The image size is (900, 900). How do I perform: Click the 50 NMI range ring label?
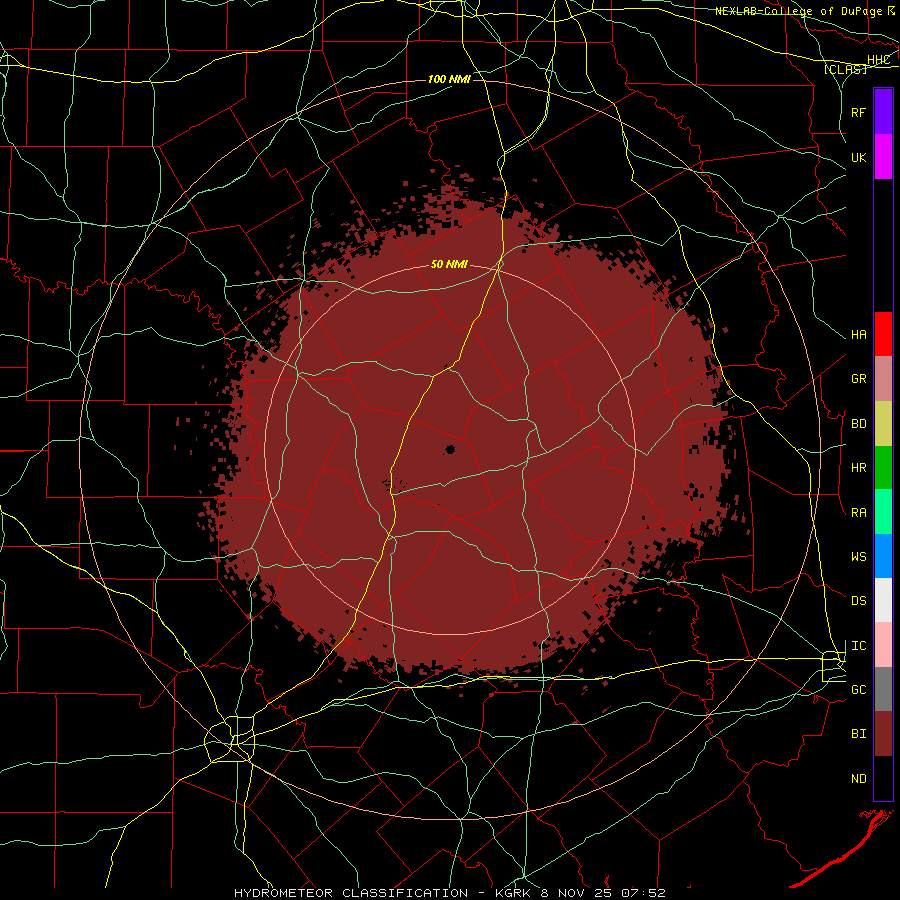coord(449,264)
